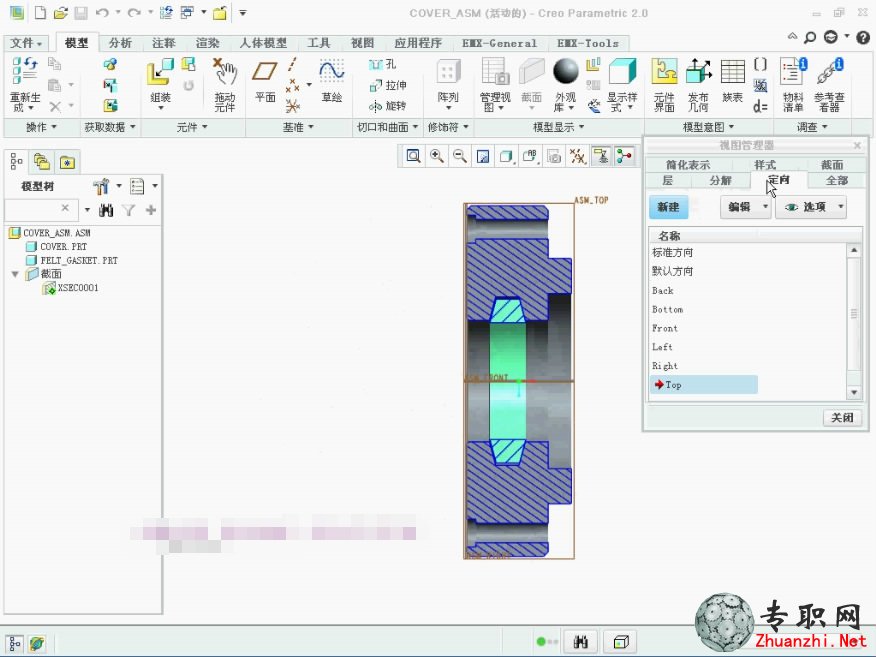Click the orientation list scrollbar down arrow
Viewport: 876px width, 657px height.
854,392
